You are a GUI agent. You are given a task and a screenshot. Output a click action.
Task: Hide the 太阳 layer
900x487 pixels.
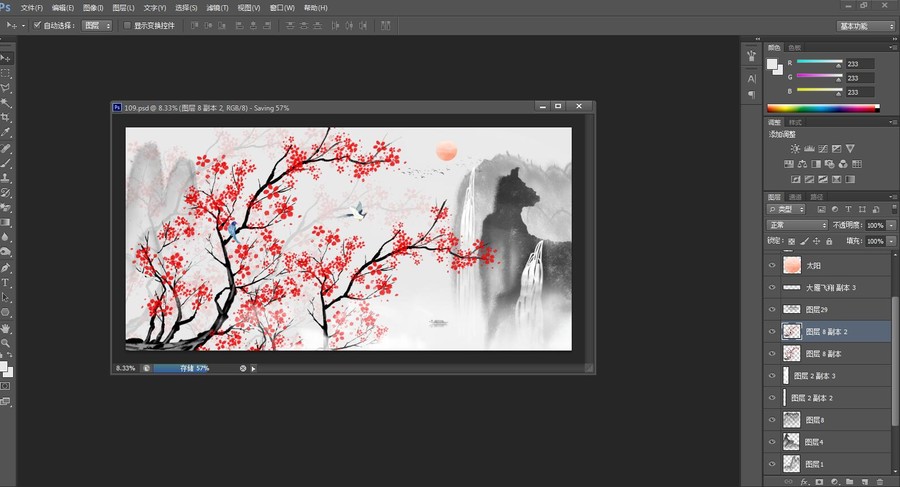click(772, 265)
